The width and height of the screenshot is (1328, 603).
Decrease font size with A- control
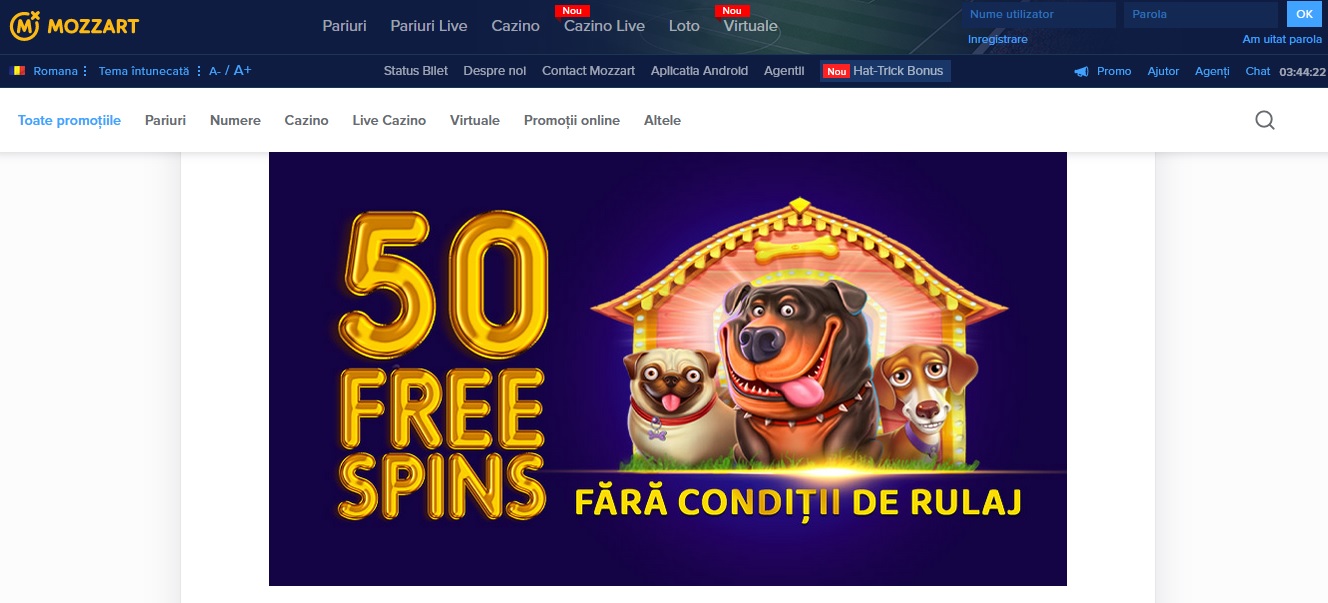215,71
